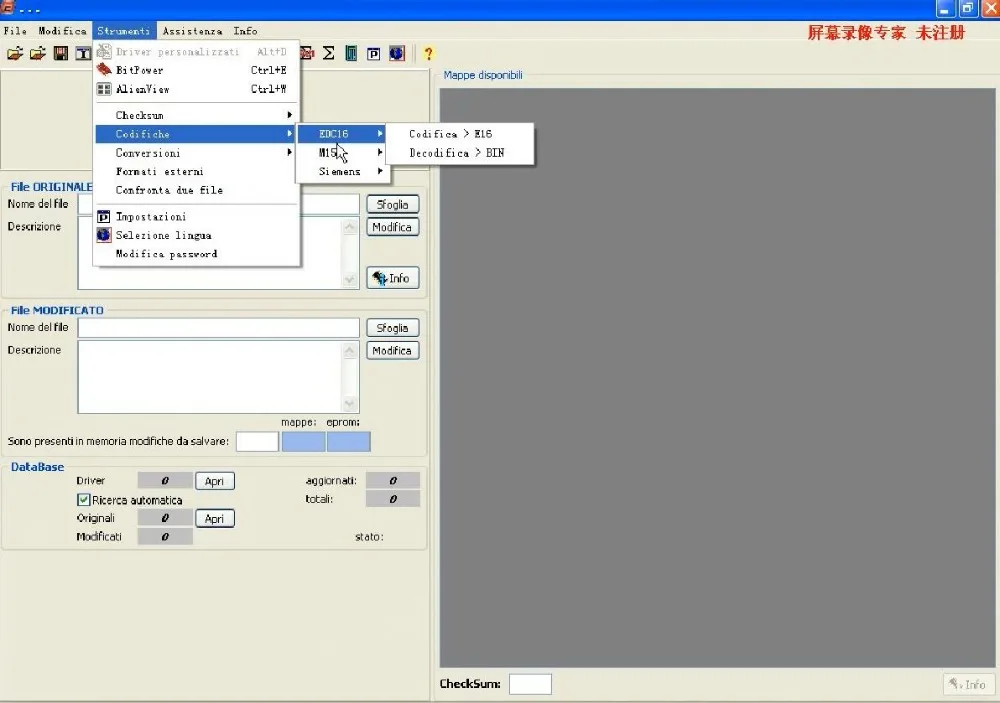Click the globe language toolbar icon
Viewport: 1000px width, 703px height.
click(397, 54)
